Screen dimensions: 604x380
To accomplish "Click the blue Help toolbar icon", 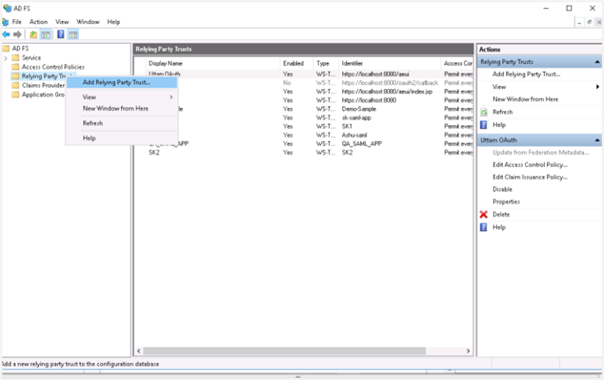I will pyautogui.click(x=61, y=34).
